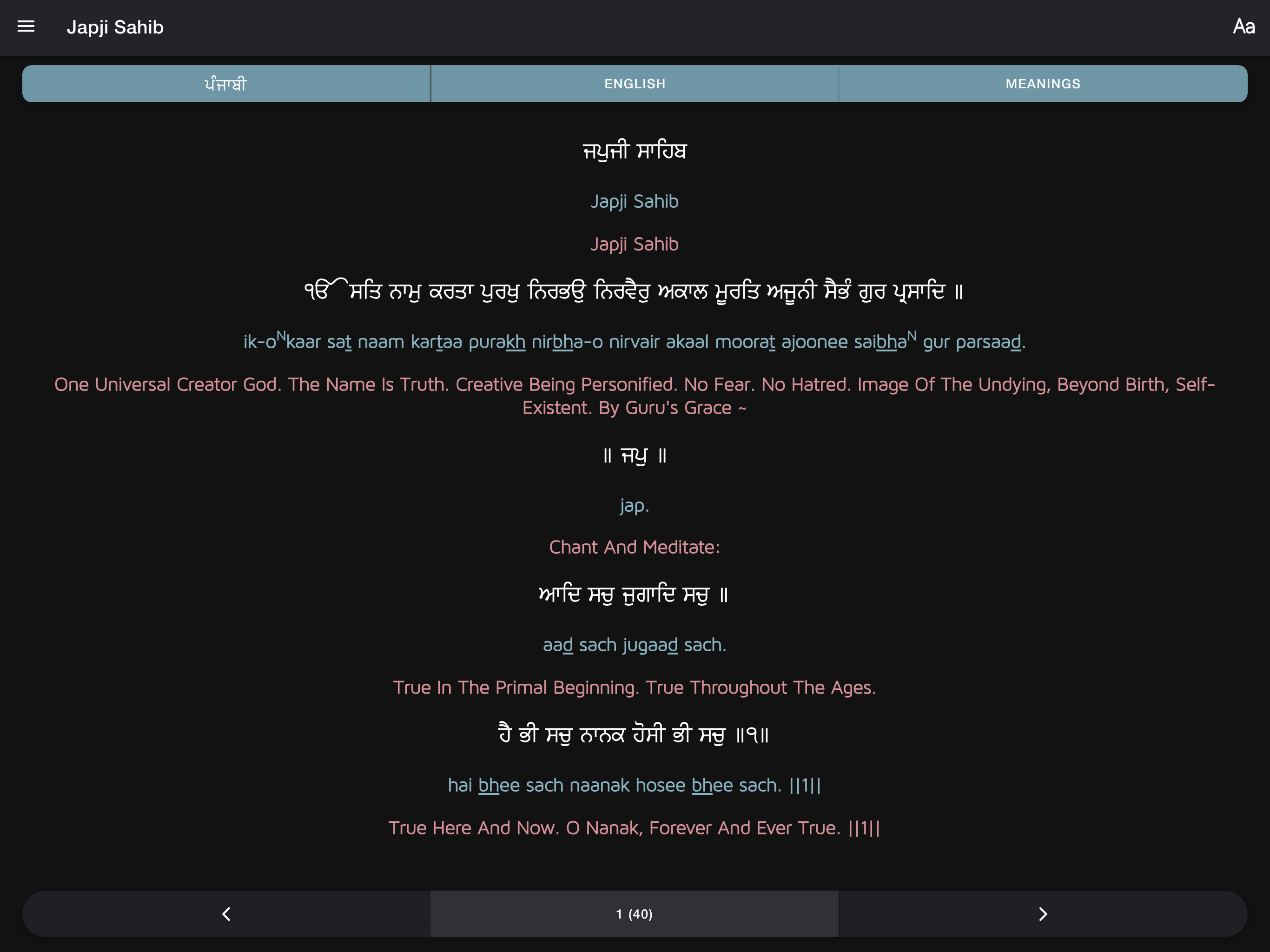Viewport: 1270px width, 952px height.
Task: Open the hamburger navigation menu
Action: 26,26
